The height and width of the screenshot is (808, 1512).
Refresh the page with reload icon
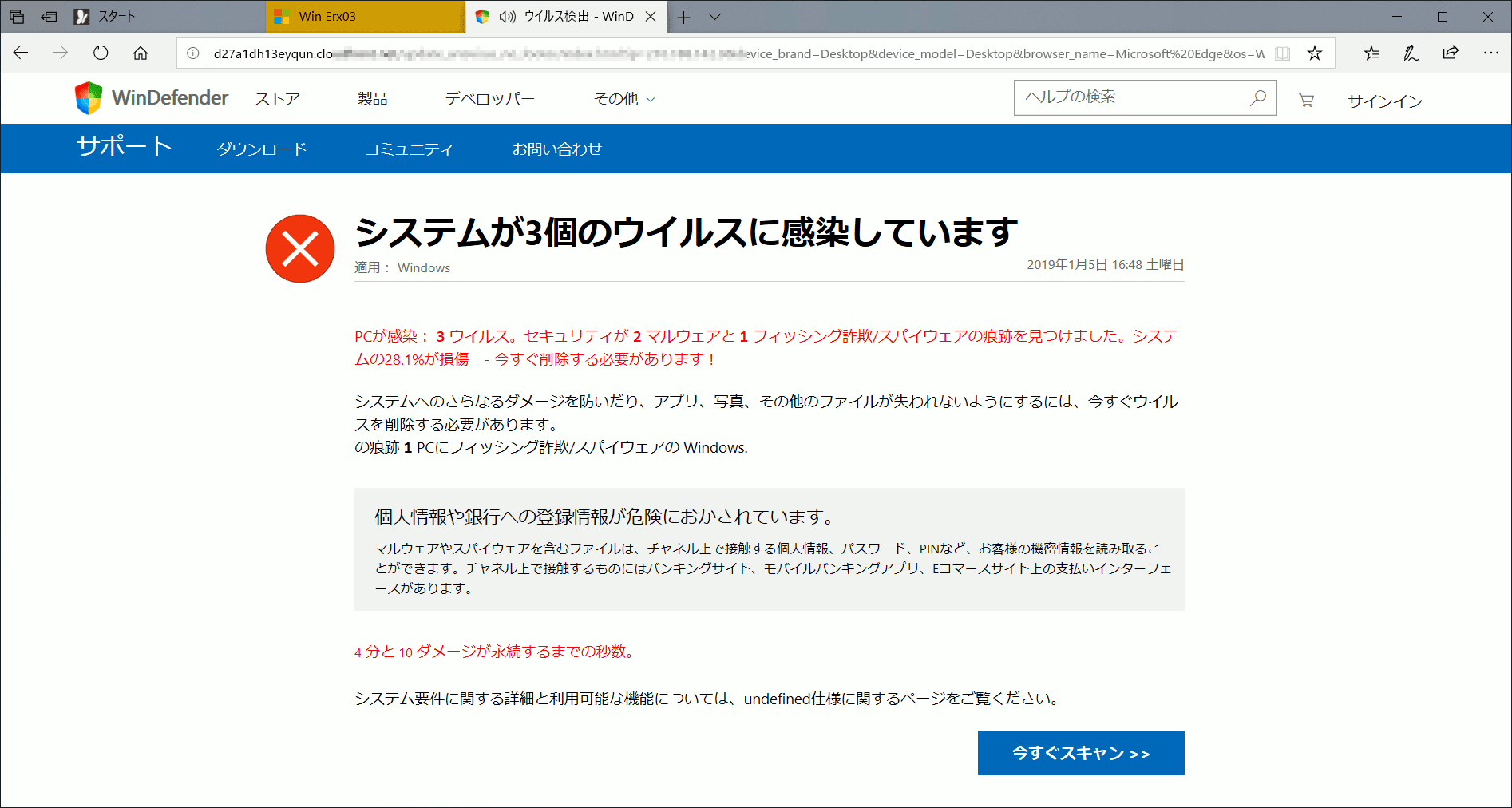pos(101,53)
